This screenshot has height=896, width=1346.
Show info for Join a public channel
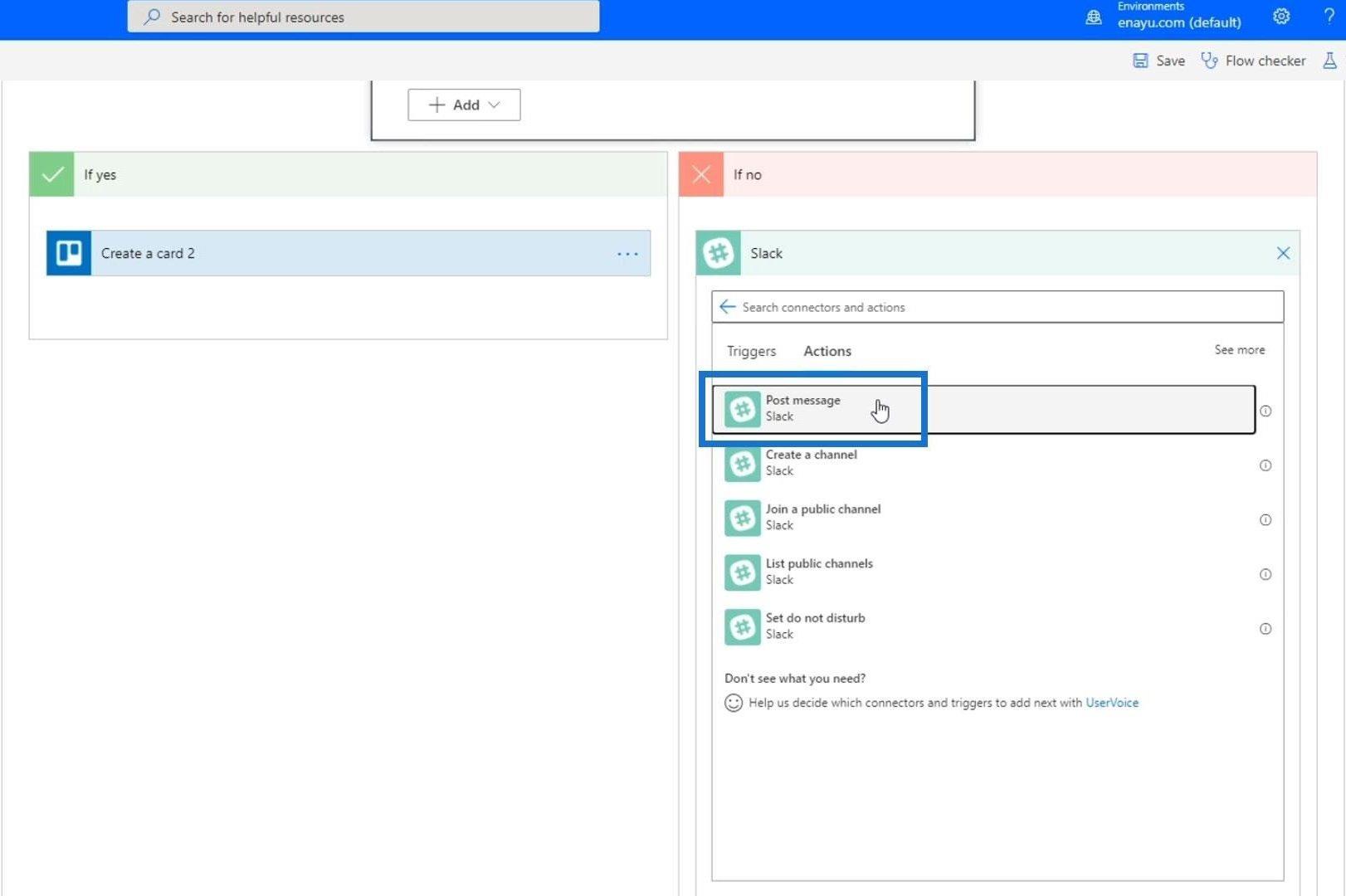[1266, 520]
